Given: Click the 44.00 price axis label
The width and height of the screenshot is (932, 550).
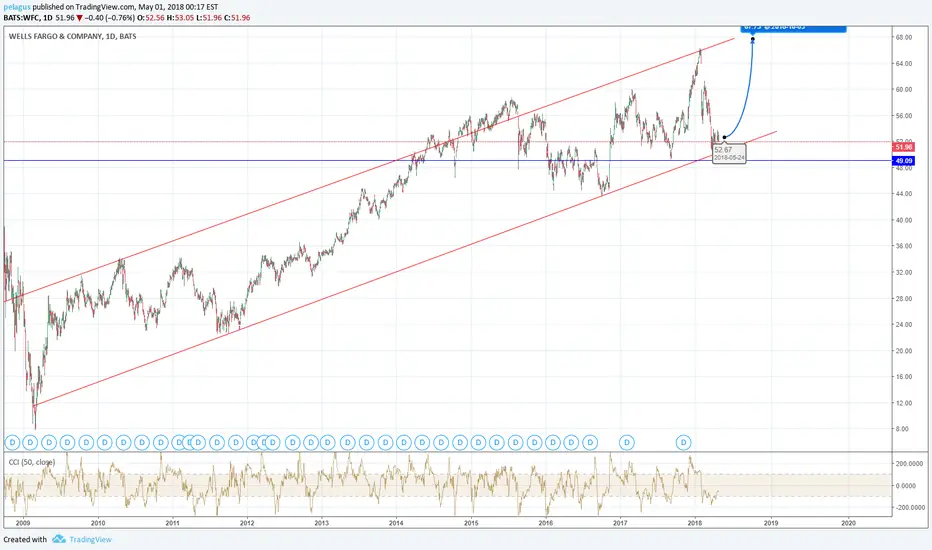Looking at the screenshot, I should click(x=903, y=194).
